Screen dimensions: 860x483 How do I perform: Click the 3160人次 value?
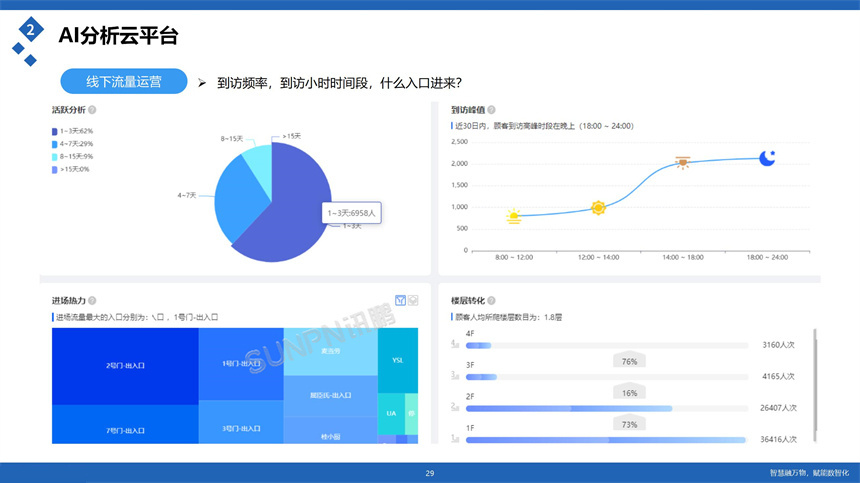pyautogui.click(x=778, y=345)
